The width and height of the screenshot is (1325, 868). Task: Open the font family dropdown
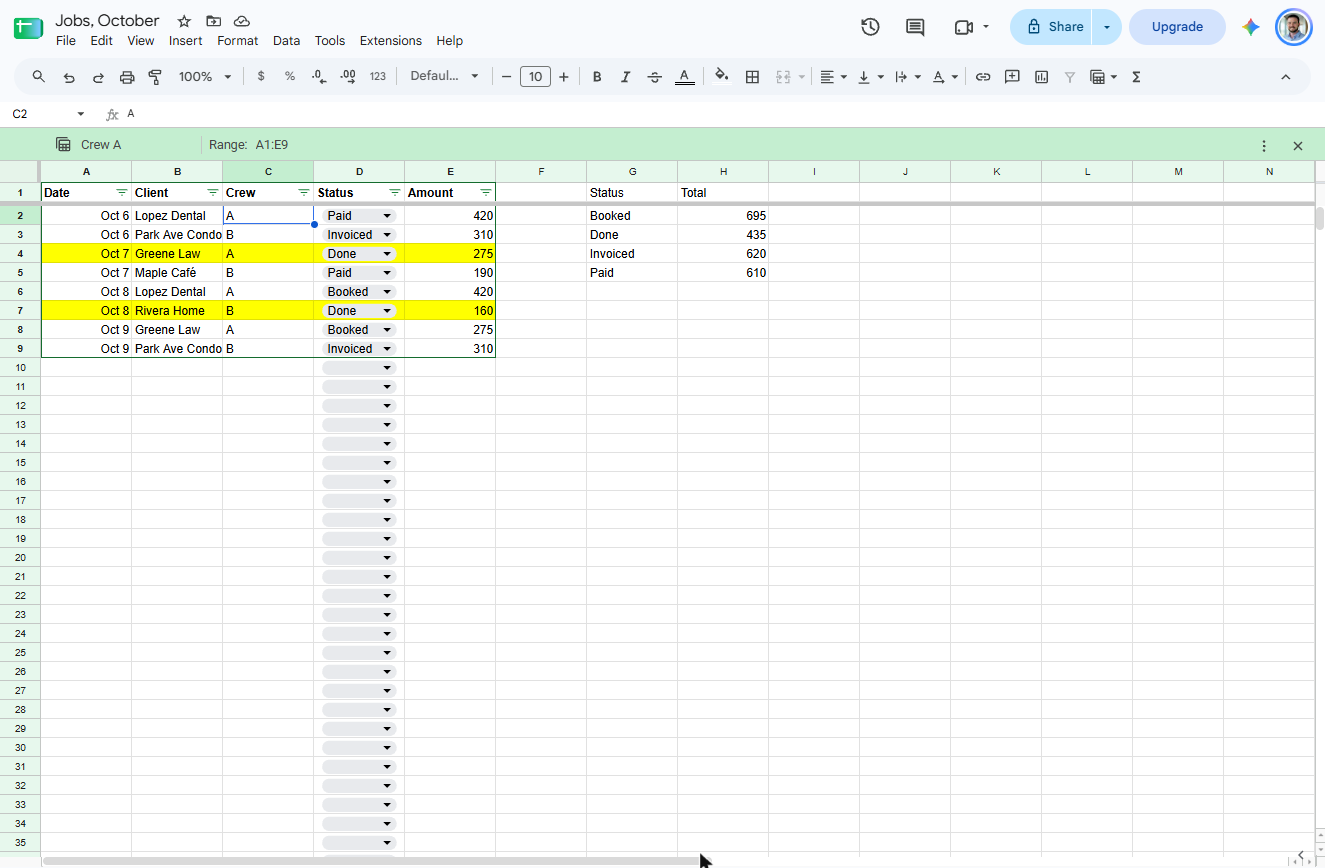coord(445,77)
